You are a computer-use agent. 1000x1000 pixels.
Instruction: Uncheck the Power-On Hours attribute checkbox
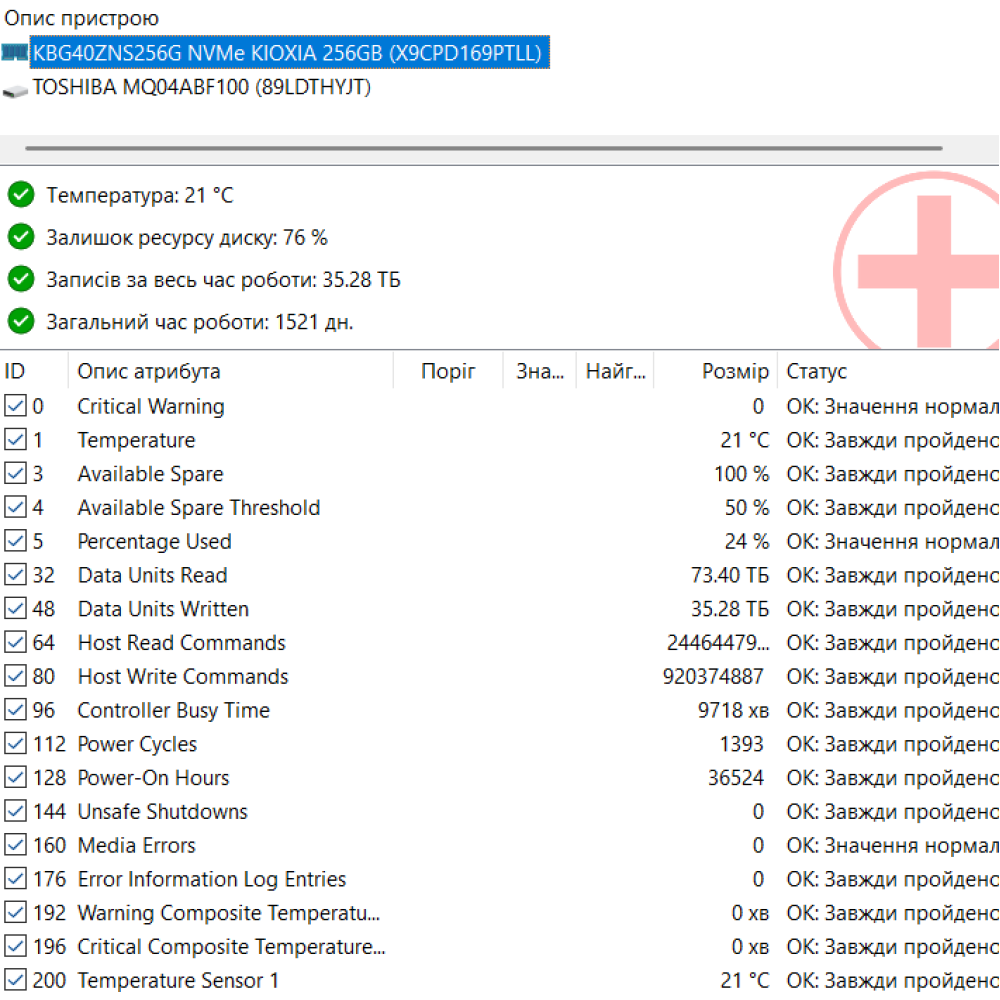point(15,778)
